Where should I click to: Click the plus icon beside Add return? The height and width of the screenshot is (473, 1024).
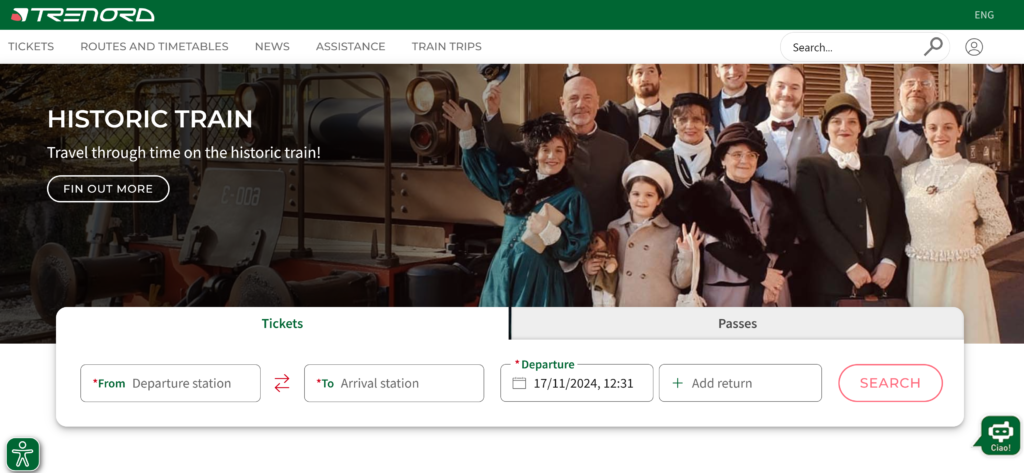point(677,383)
